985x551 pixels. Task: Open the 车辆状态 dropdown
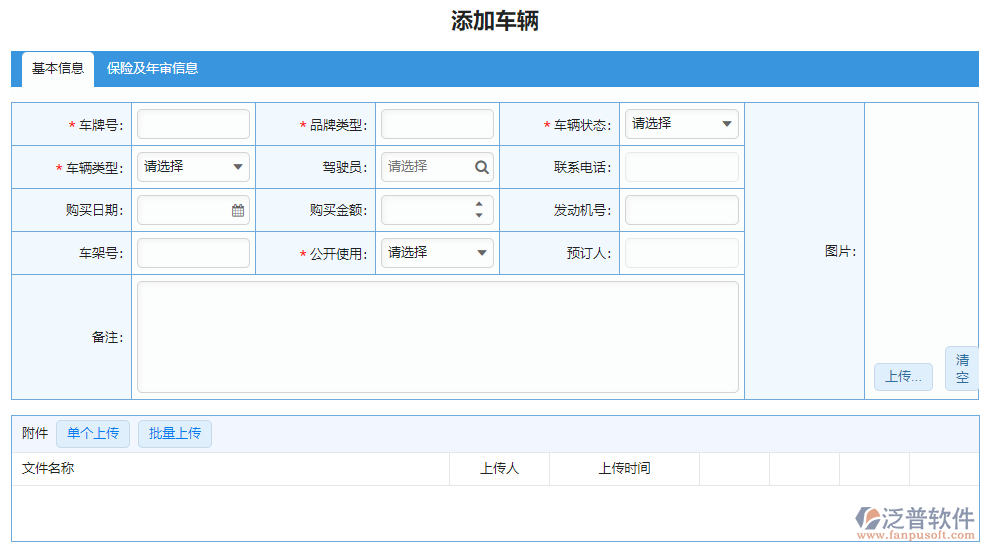point(680,124)
